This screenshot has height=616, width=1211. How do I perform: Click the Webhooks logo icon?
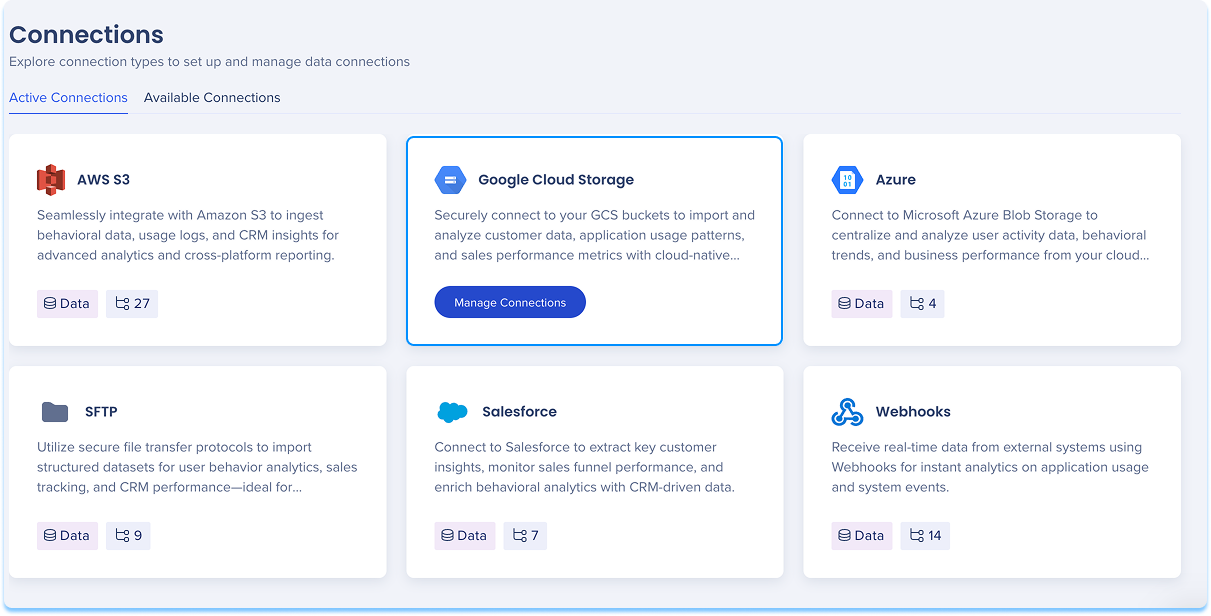(847, 412)
